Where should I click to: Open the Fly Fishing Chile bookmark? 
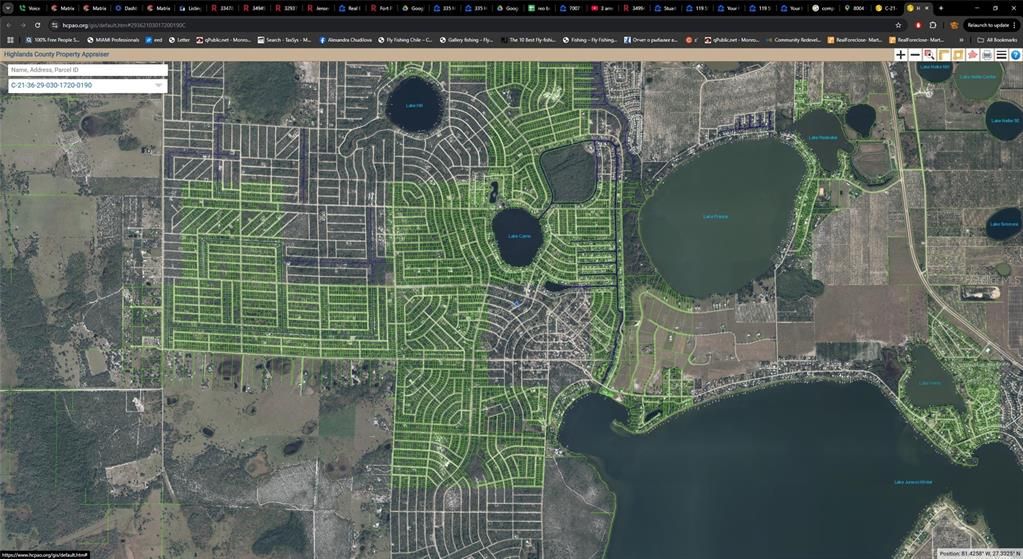click(405, 40)
